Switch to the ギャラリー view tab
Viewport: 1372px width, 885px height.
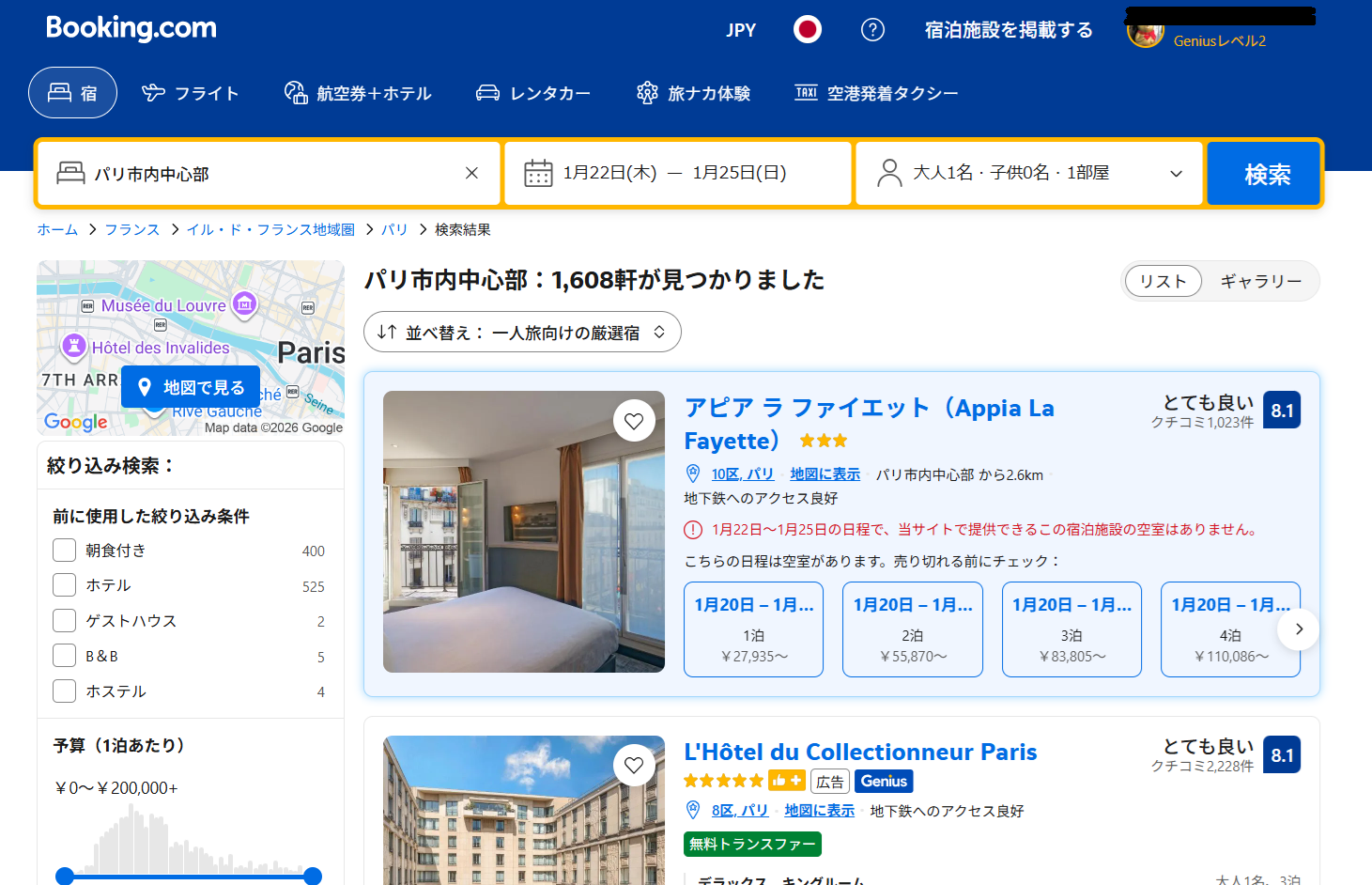1261,281
